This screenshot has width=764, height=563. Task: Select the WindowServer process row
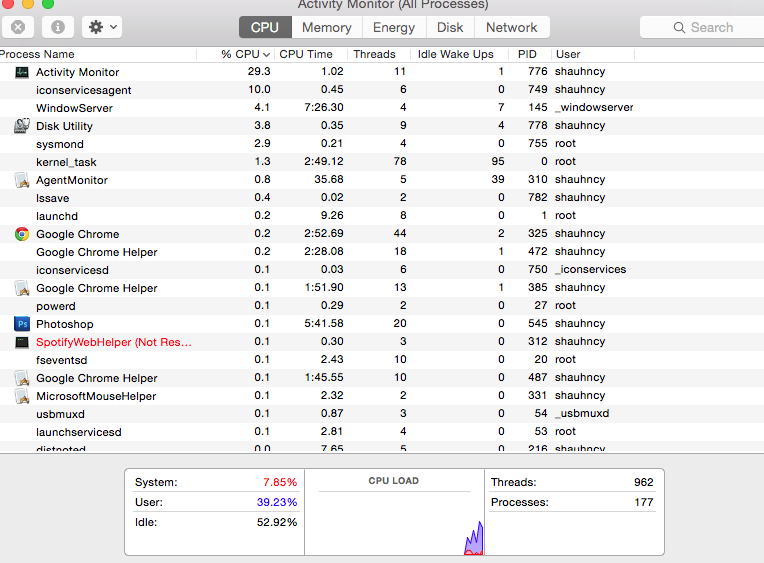click(382, 108)
